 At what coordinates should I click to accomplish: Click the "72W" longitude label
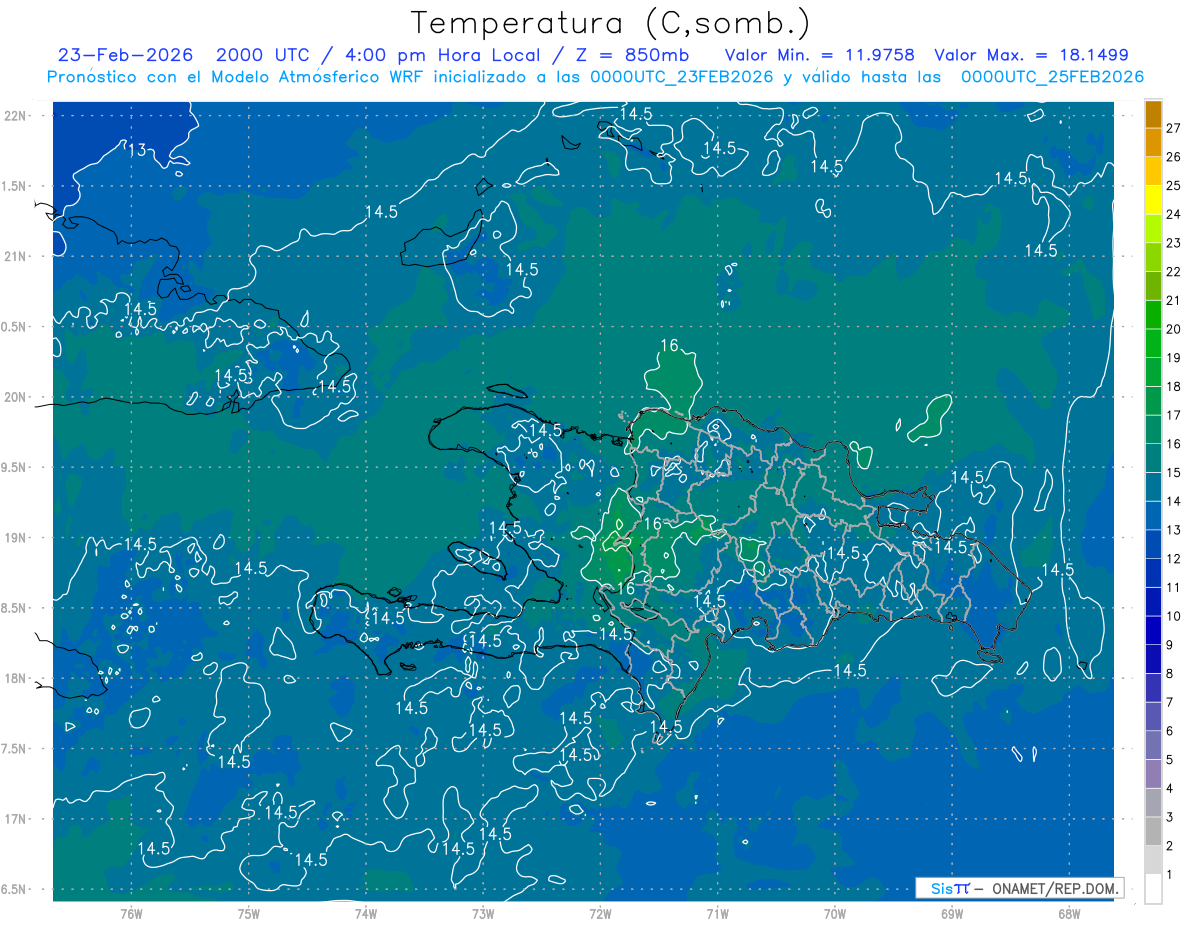(600, 913)
